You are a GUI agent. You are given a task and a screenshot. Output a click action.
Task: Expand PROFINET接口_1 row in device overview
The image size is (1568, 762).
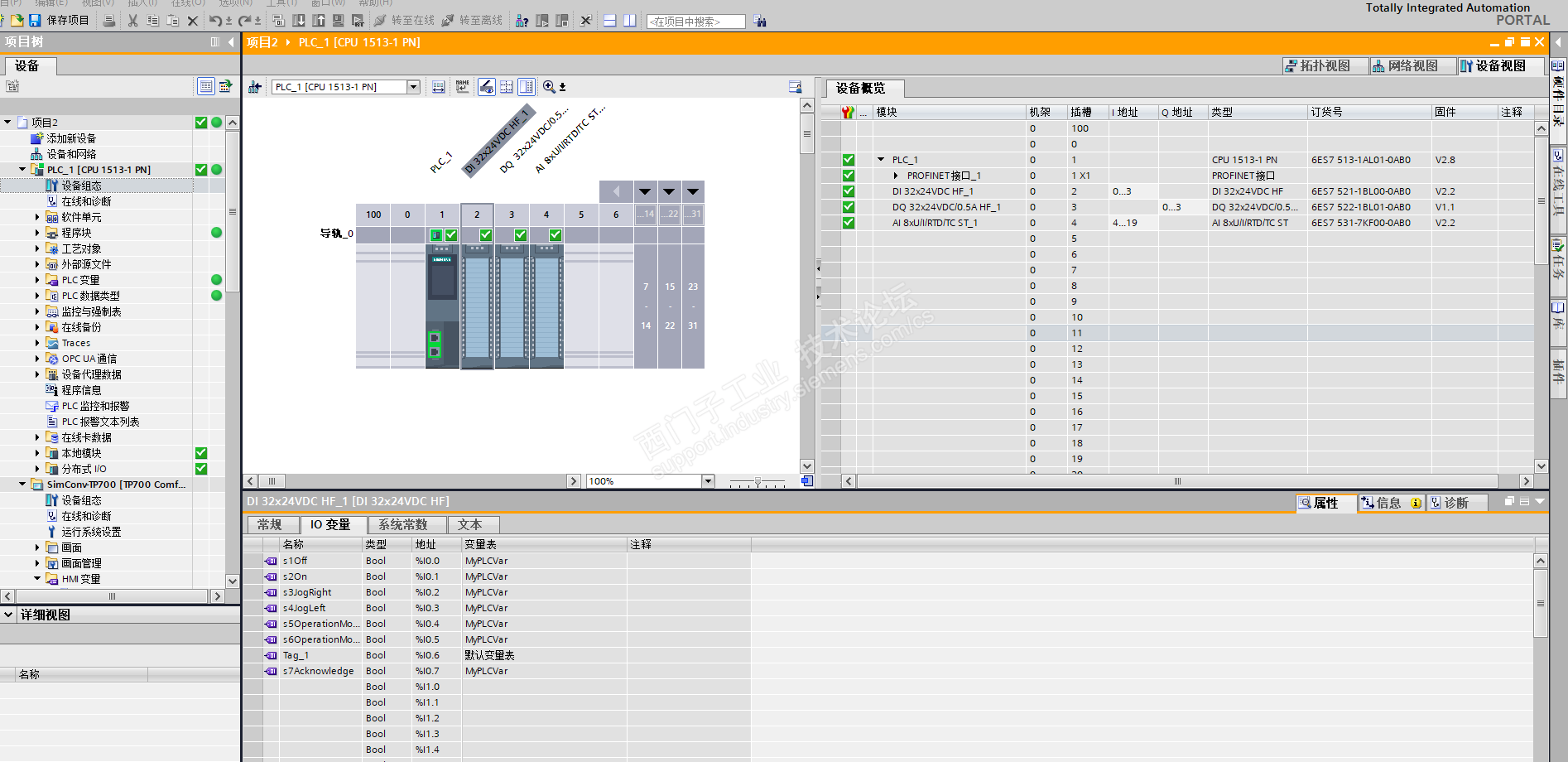coord(896,176)
